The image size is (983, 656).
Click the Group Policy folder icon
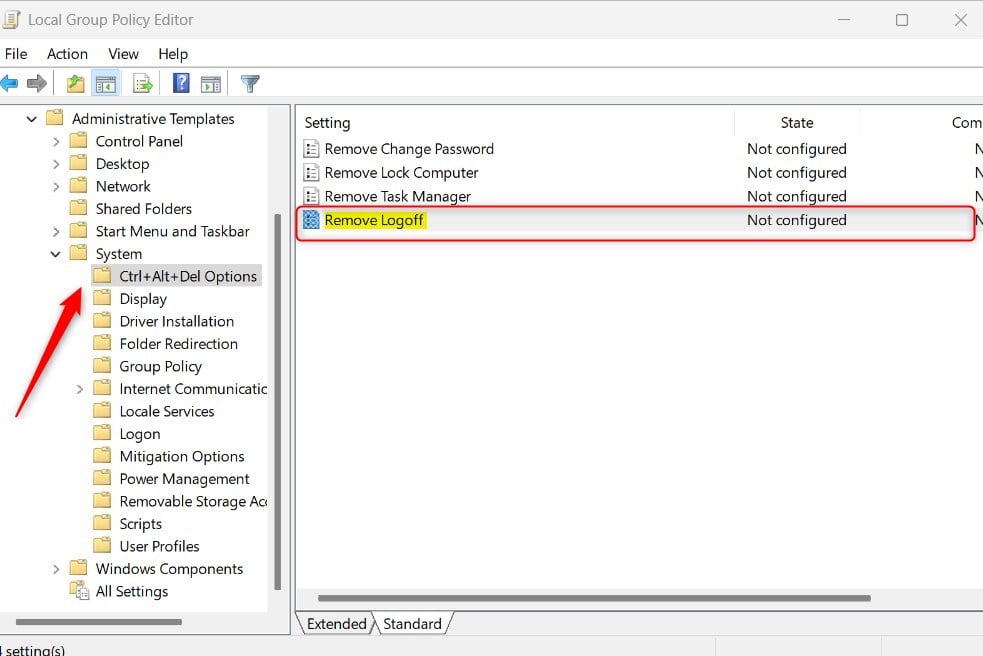click(102, 366)
